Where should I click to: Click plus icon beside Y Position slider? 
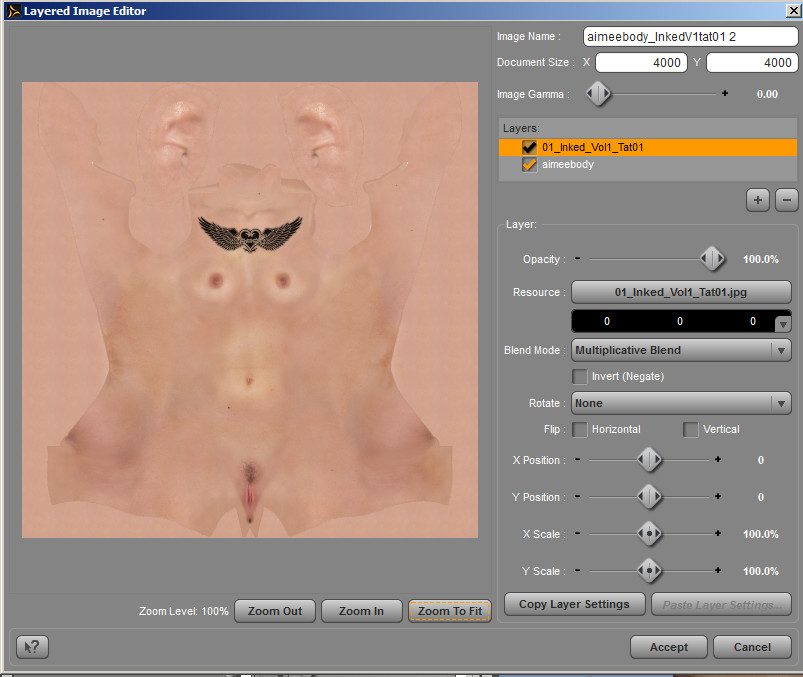(x=718, y=496)
